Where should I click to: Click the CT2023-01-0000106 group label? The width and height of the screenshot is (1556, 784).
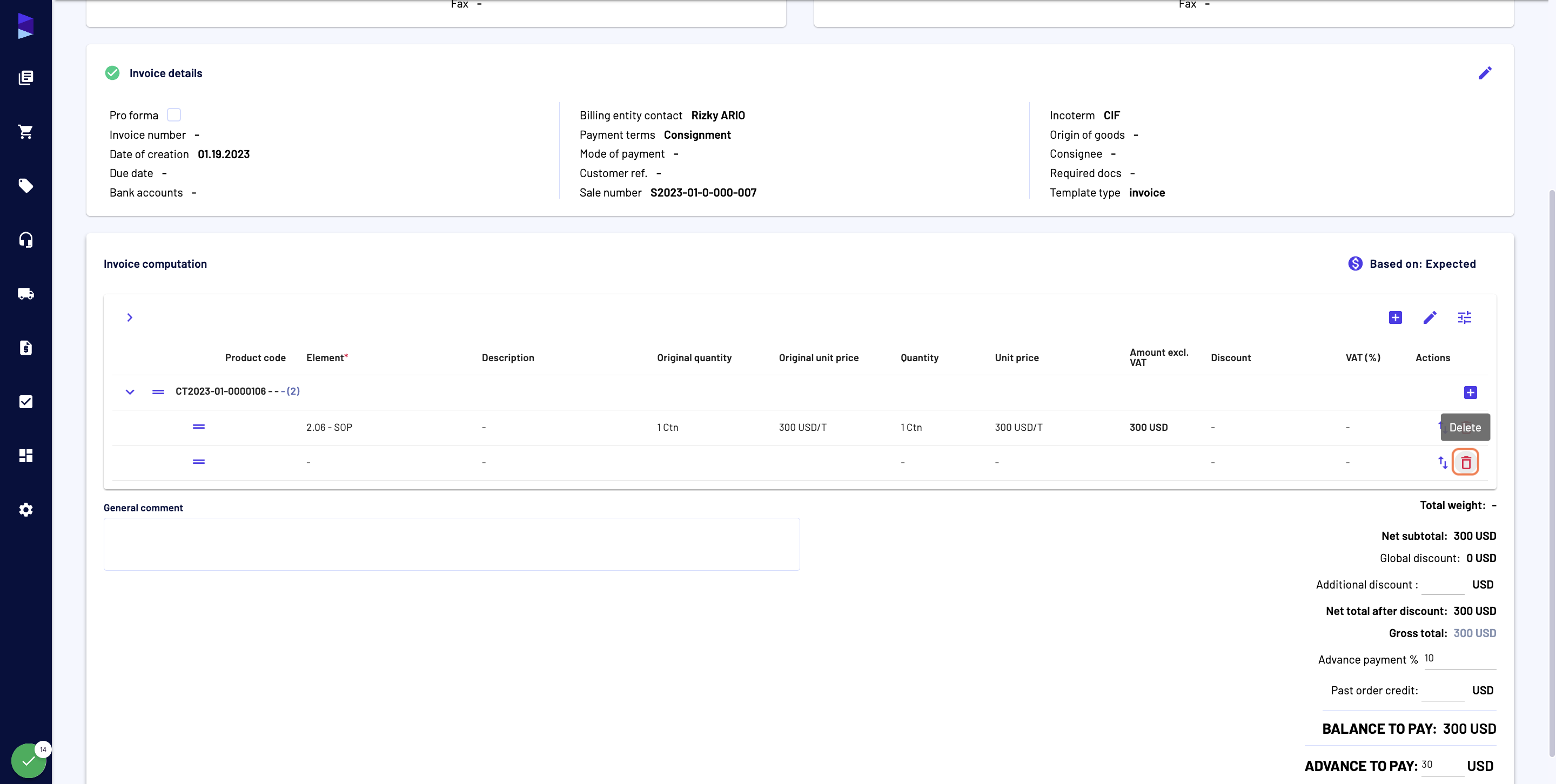(237, 391)
